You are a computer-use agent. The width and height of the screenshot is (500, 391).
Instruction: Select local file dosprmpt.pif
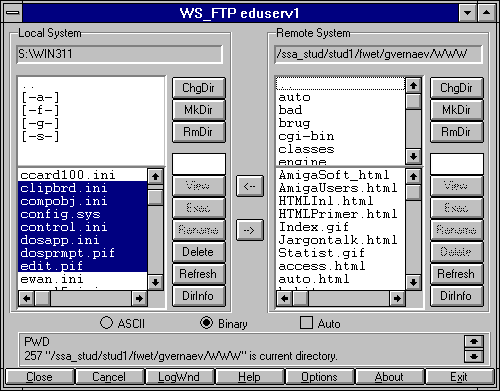[83, 253]
